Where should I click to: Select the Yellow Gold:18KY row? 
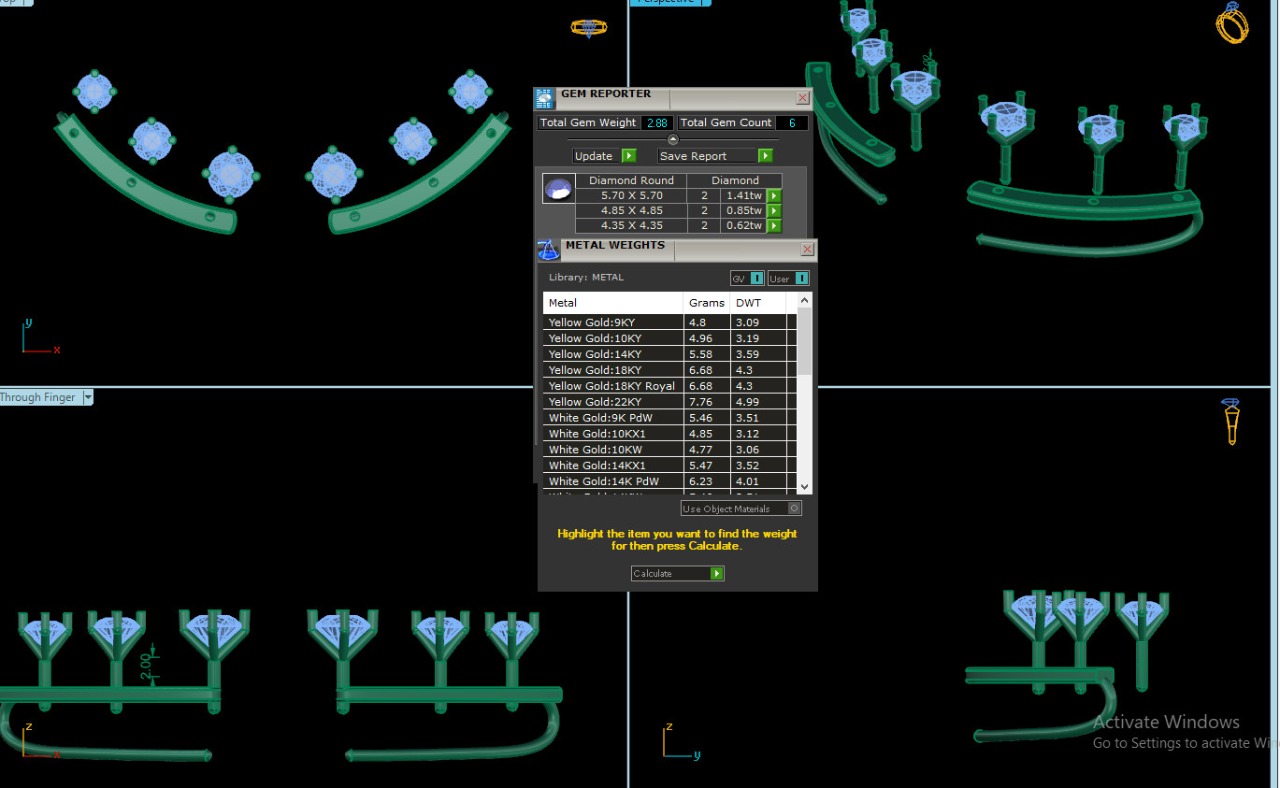click(x=613, y=370)
